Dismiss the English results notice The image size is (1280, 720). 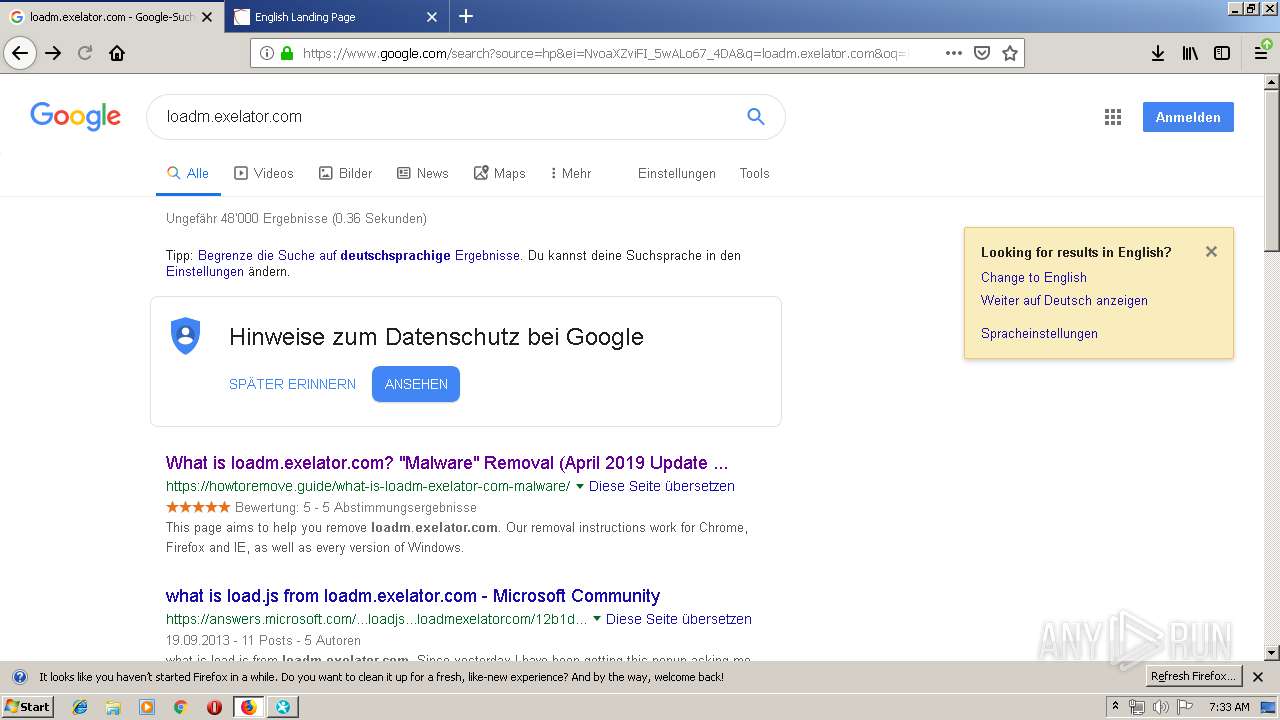tap(1211, 252)
